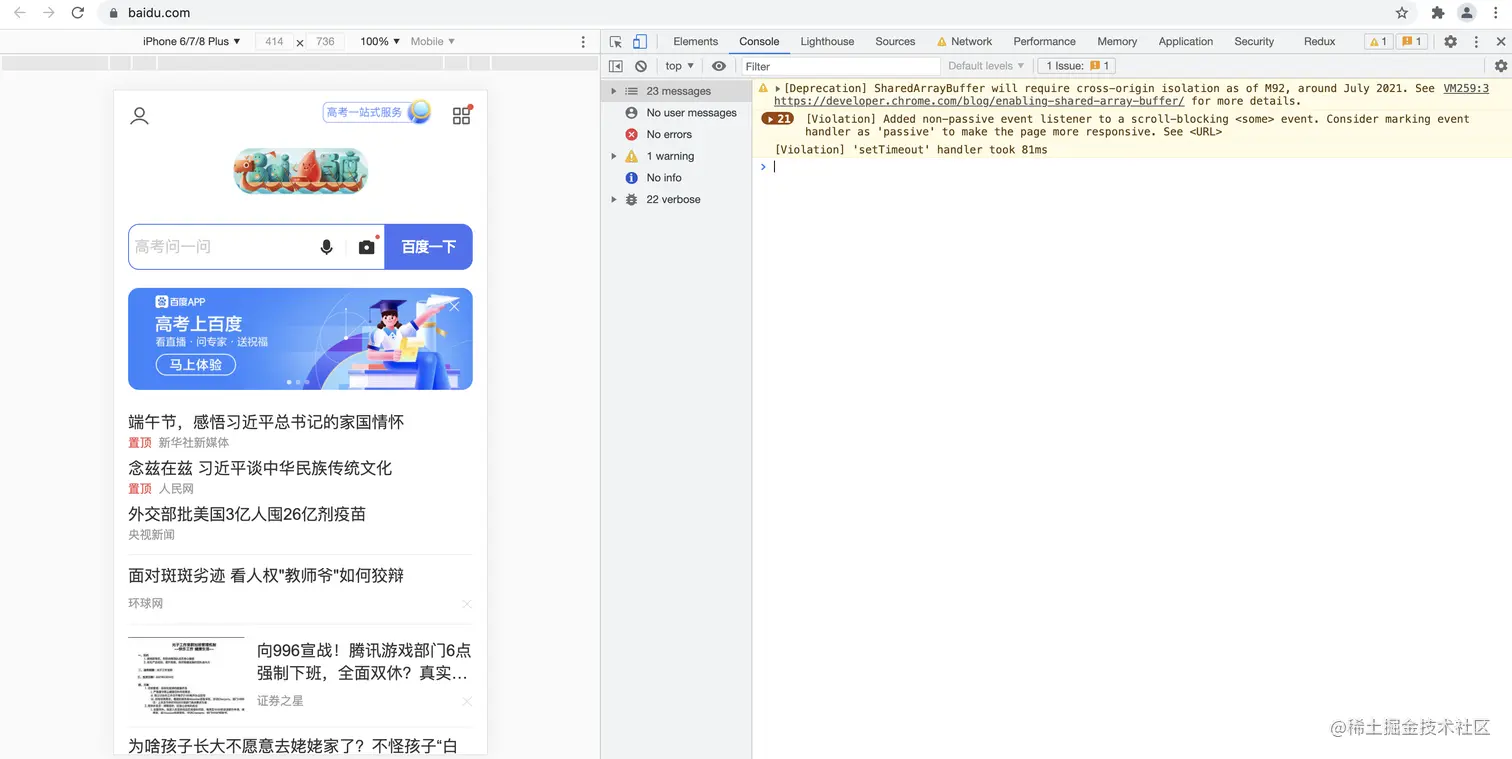Click the Baidu user account icon

[140, 115]
